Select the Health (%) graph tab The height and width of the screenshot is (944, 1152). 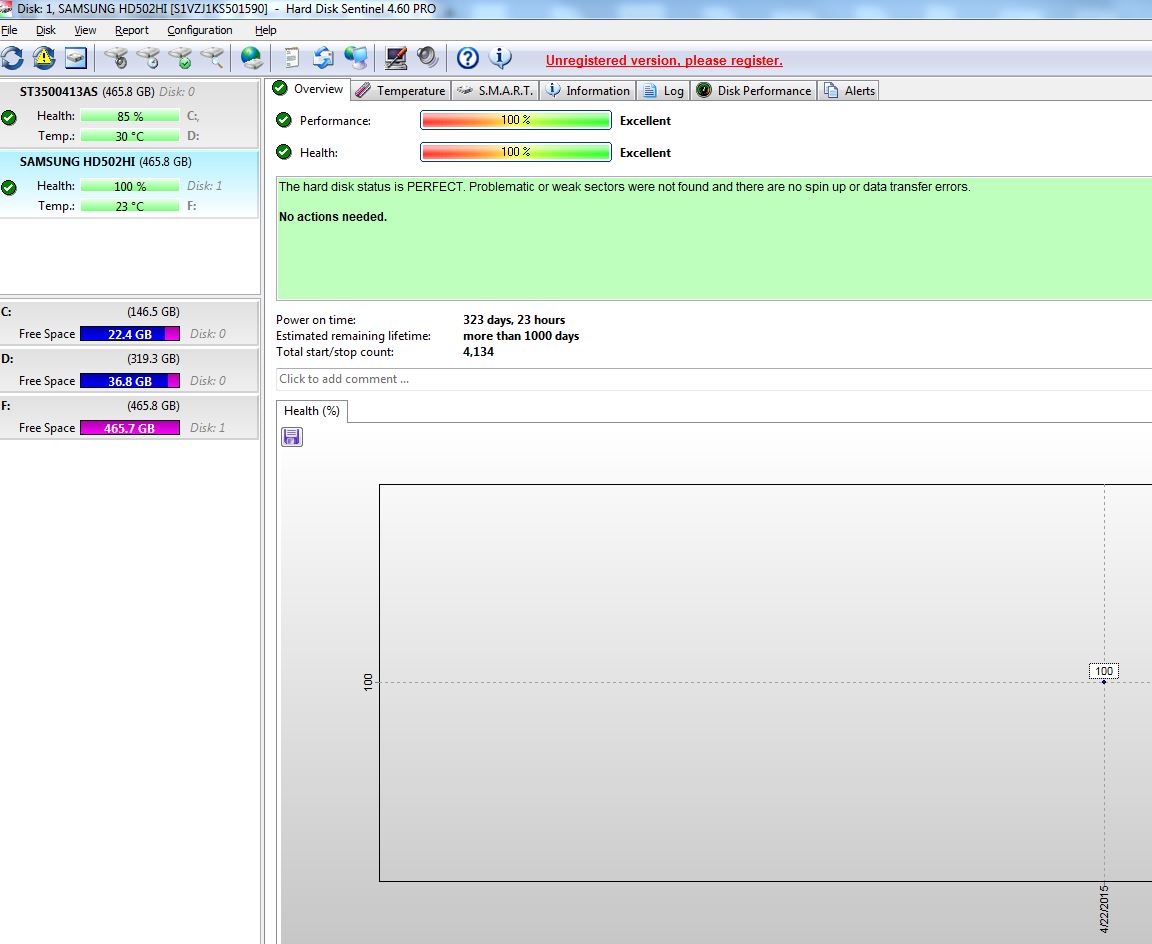tap(312, 411)
